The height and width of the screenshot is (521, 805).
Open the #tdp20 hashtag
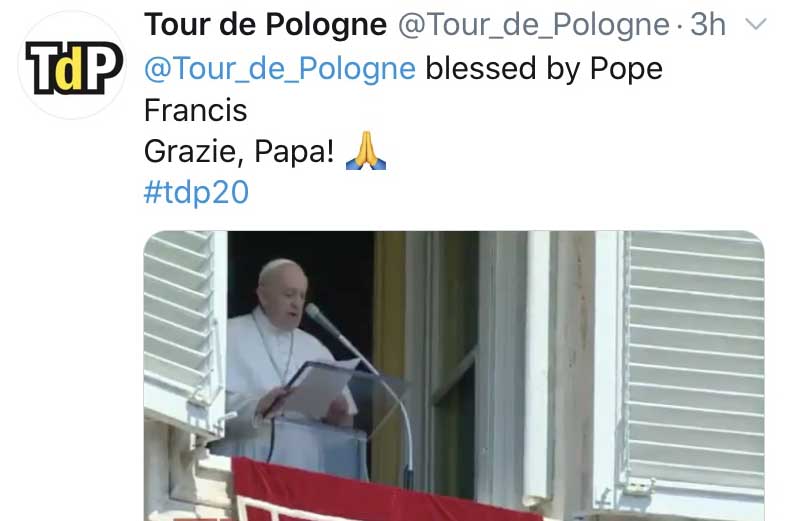196,192
